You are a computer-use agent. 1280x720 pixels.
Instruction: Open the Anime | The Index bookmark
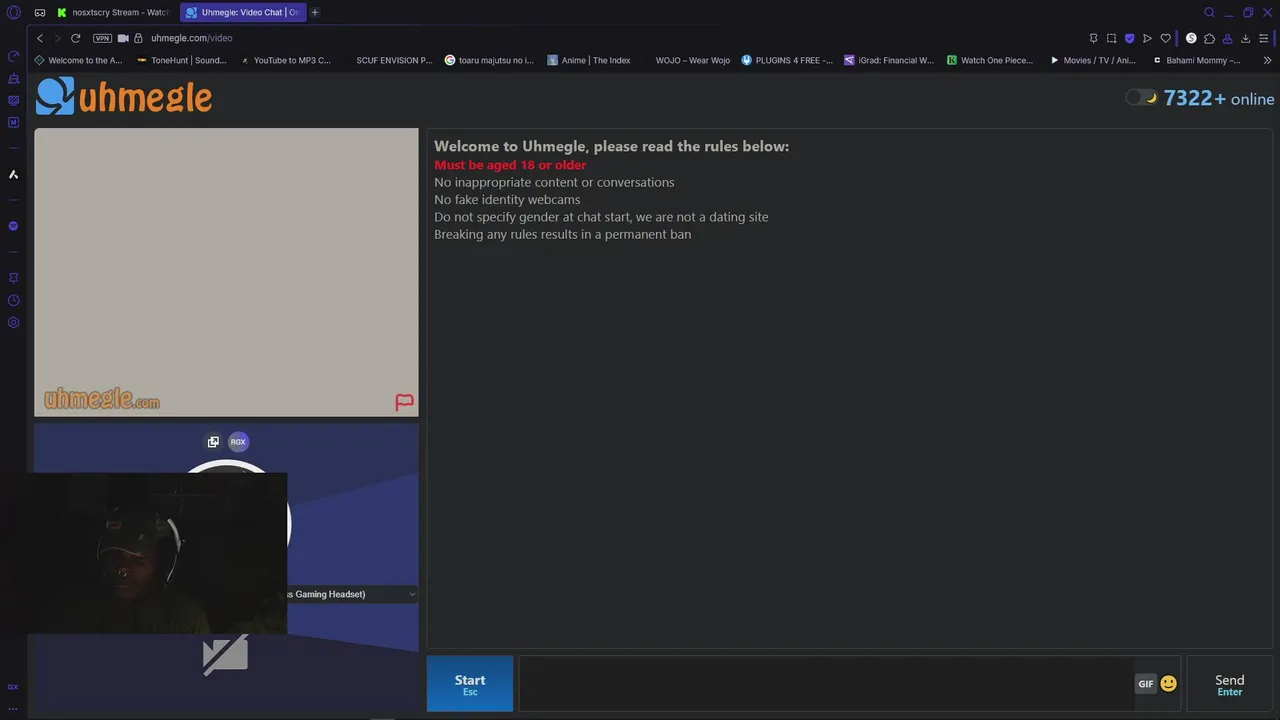coord(589,60)
